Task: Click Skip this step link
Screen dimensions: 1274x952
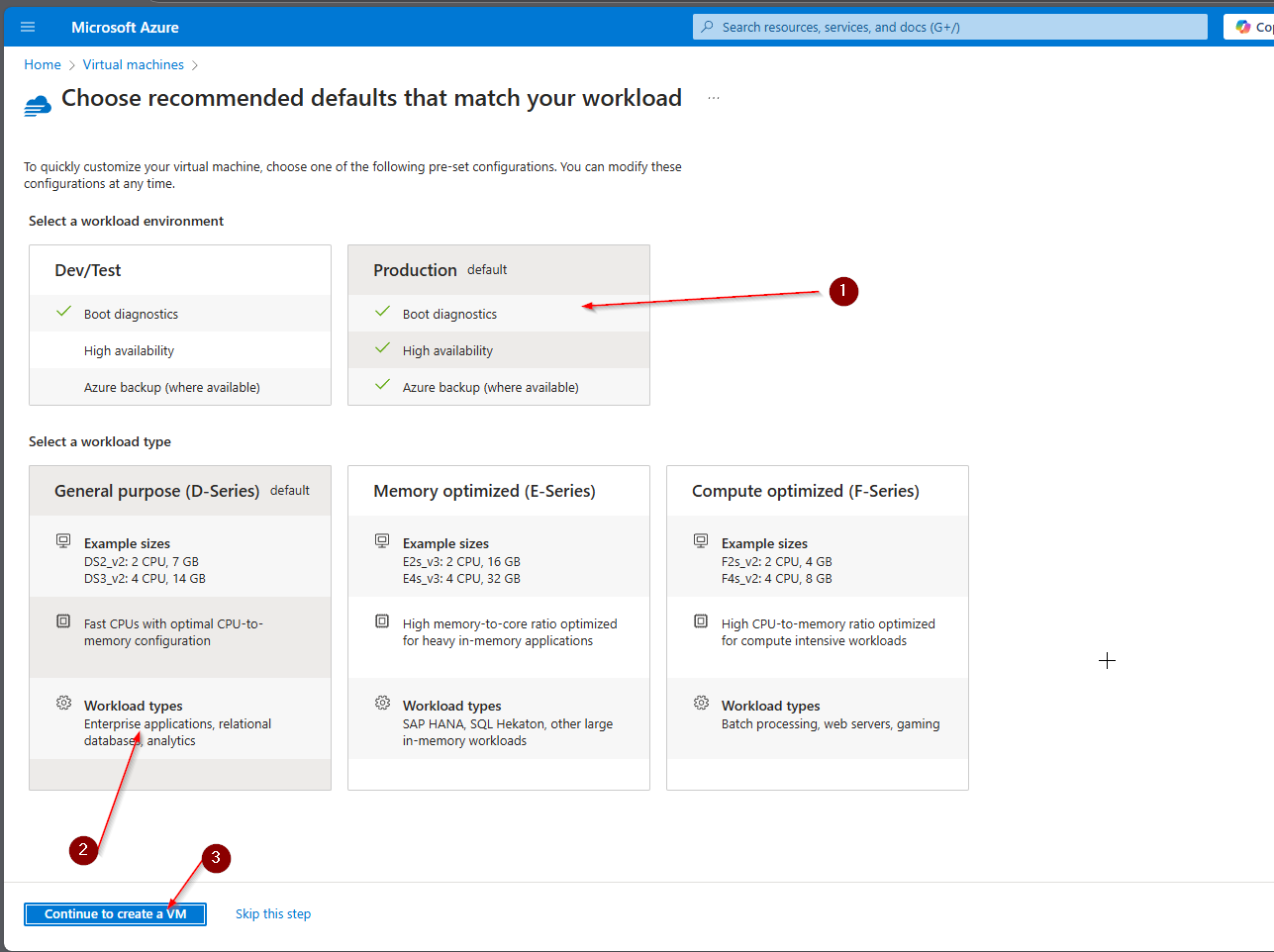Action: pos(273,913)
